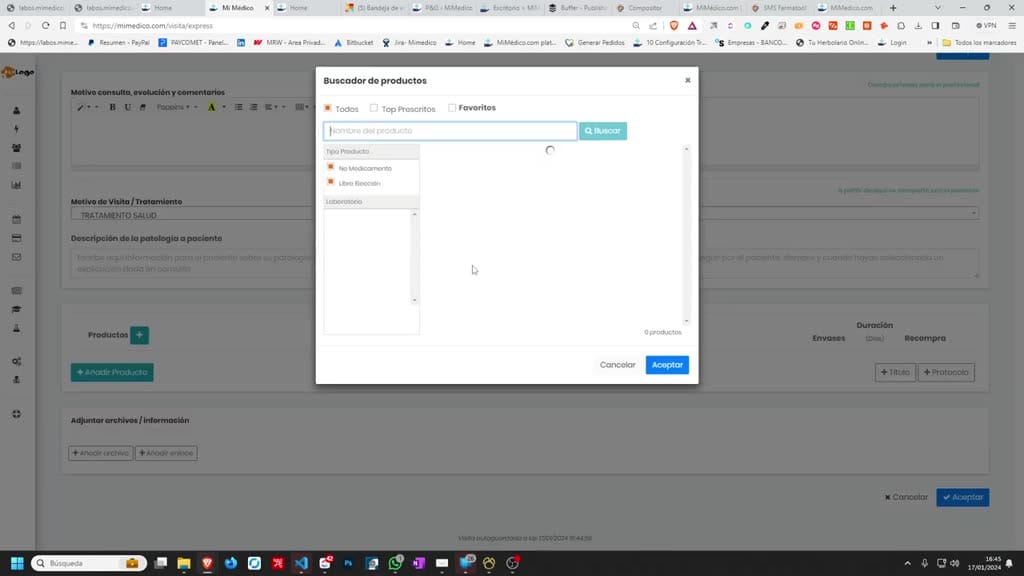Click the Buscar search button
The height and width of the screenshot is (576, 1024).
coord(603,131)
